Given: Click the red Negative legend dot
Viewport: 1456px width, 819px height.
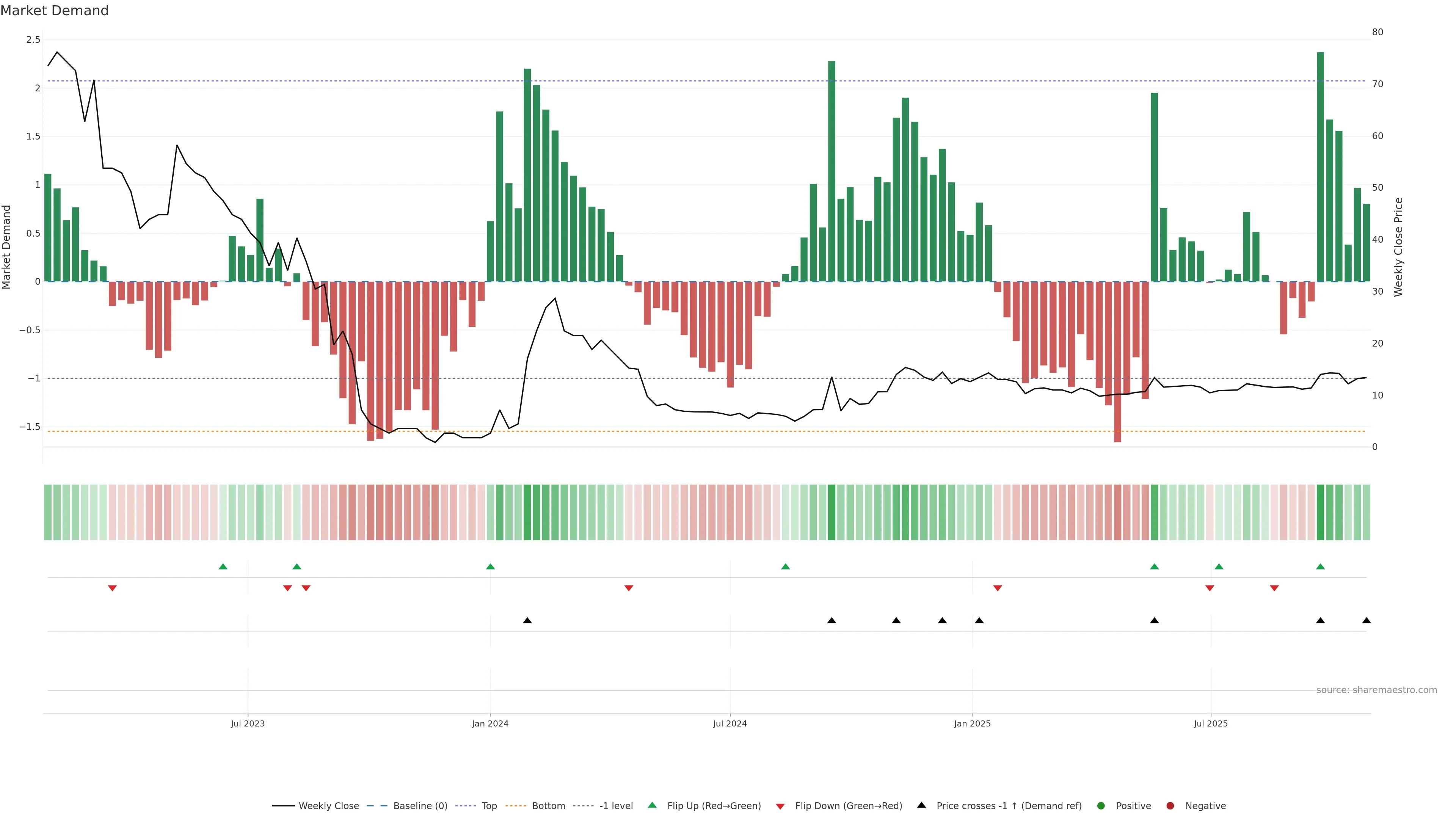Looking at the screenshot, I should [x=1170, y=805].
